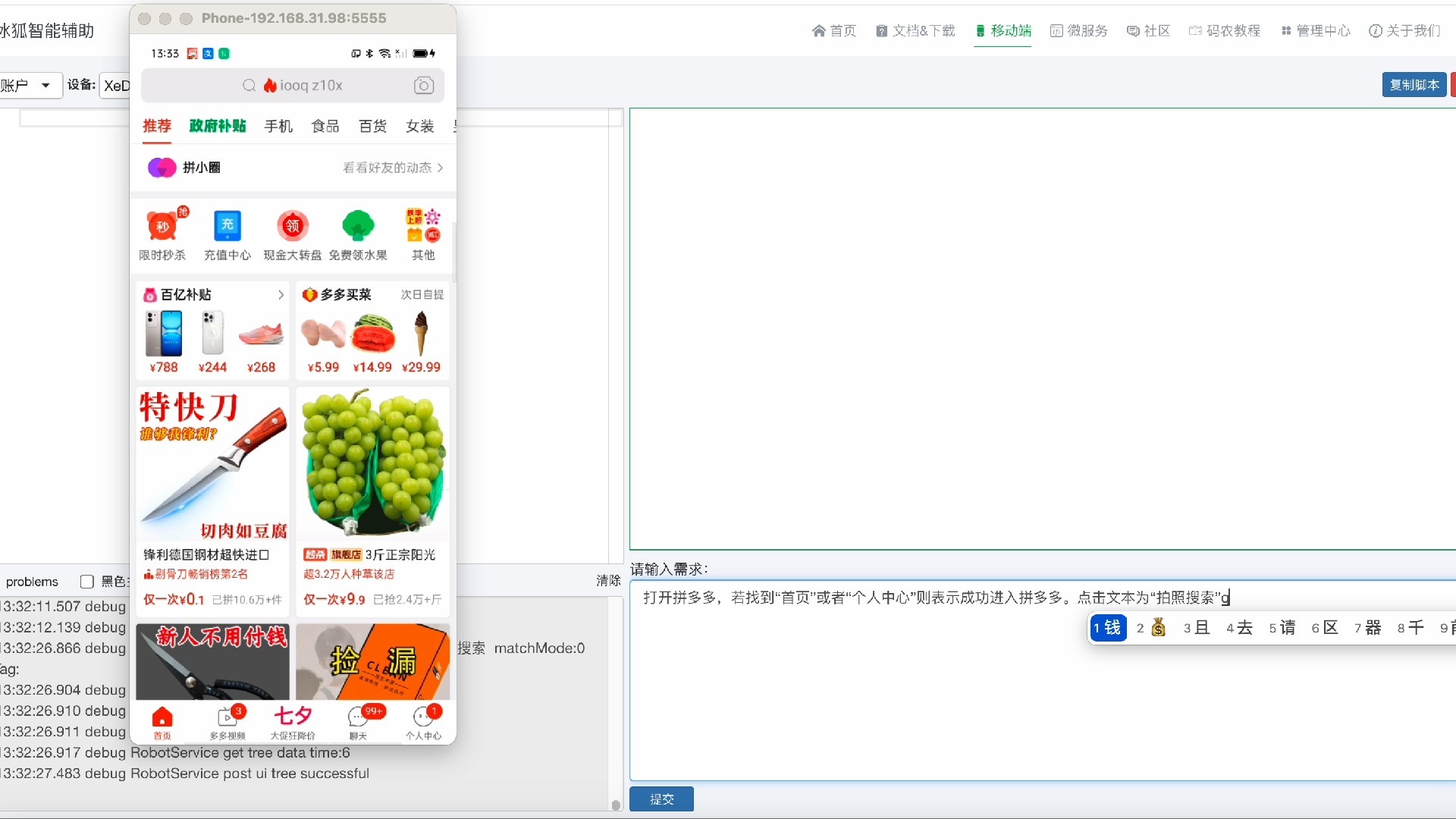Image resolution: width=1456 pixels, height=819 pixels.
Task: Open 关于我们 in top navigation
Action: pyautogui.click(x=1404, y=31)
